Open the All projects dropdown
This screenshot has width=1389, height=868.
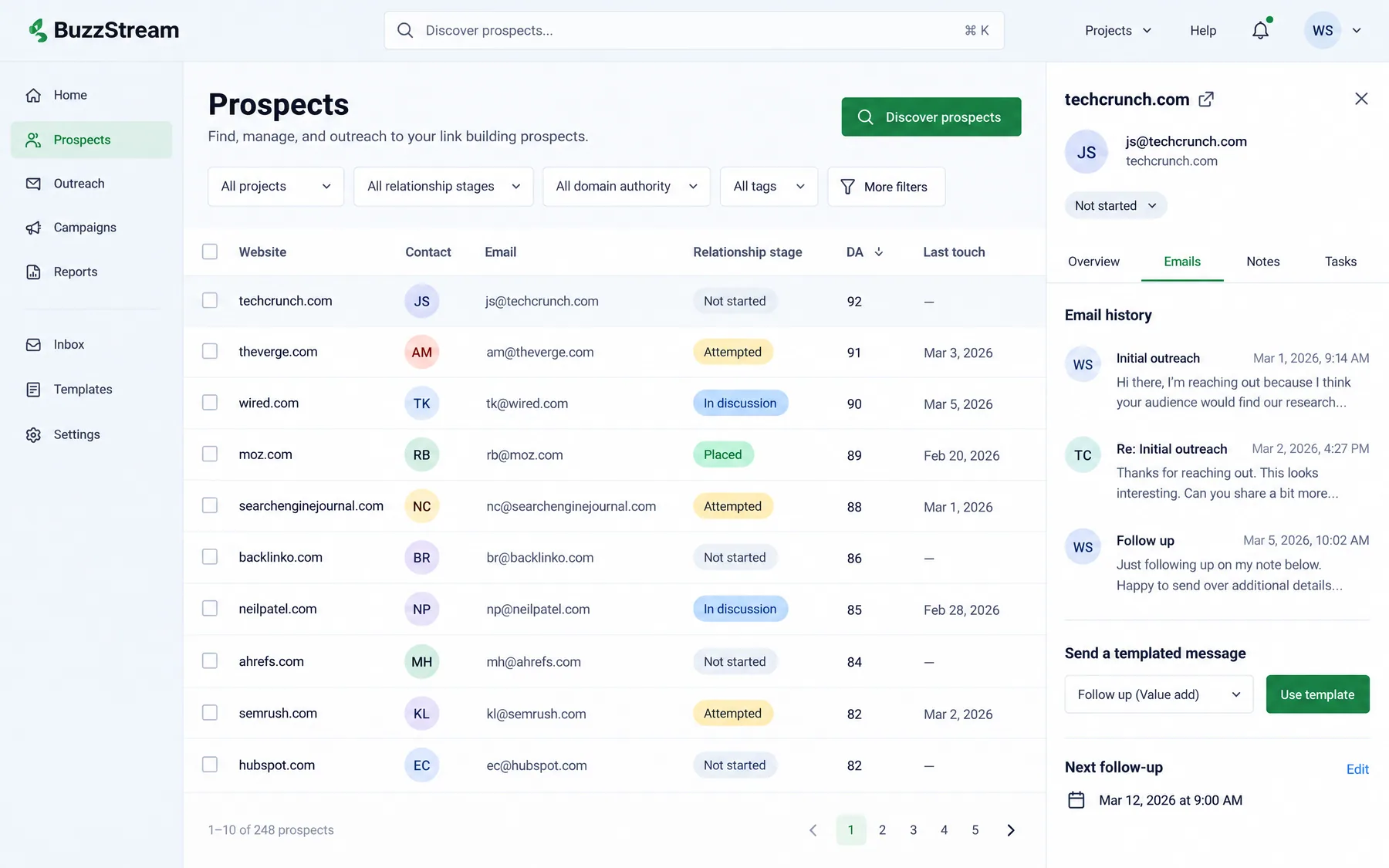point(276,187)
